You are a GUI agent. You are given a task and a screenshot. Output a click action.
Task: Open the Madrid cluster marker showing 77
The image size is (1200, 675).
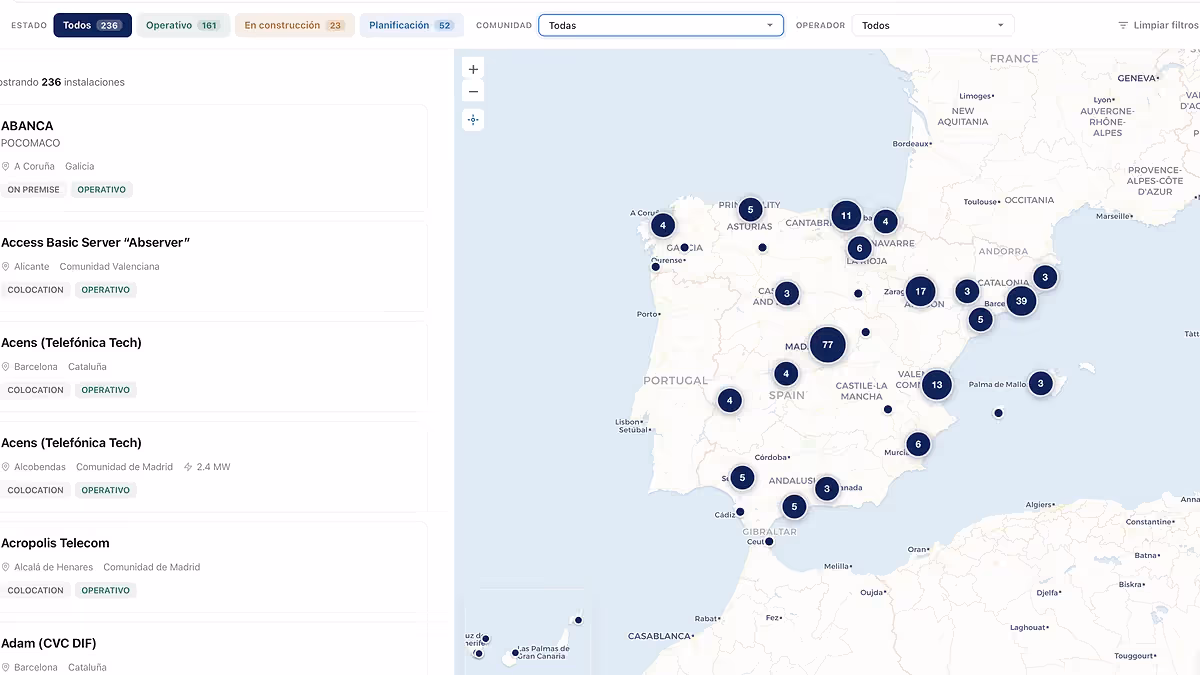tap(827, 344)
